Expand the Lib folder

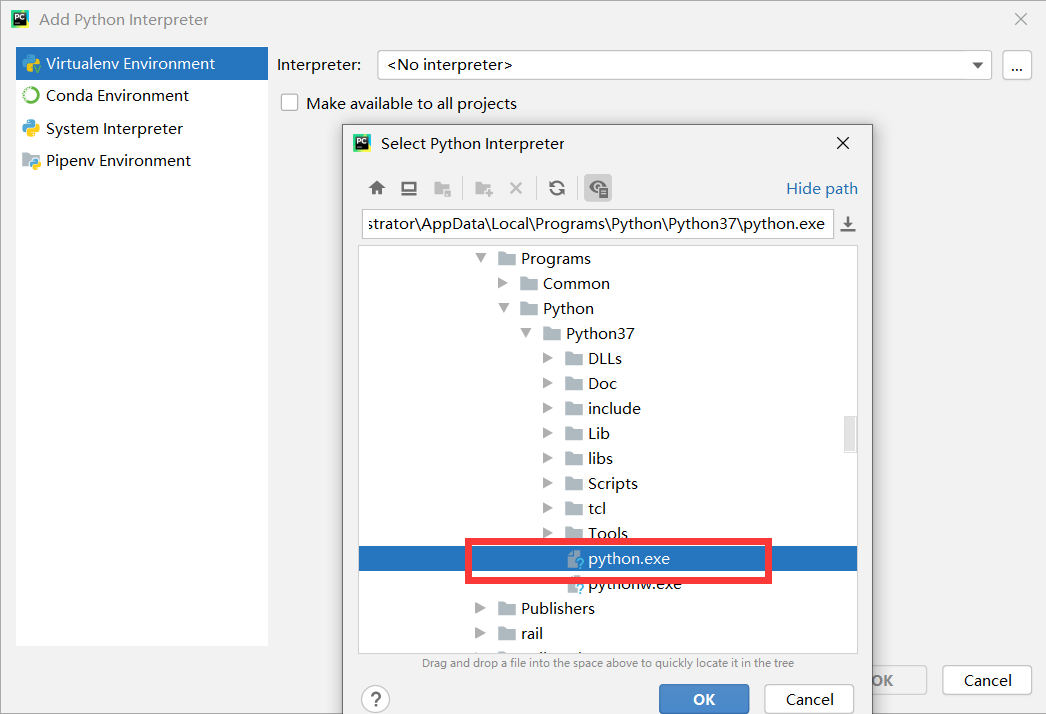[x=548, y=433]
